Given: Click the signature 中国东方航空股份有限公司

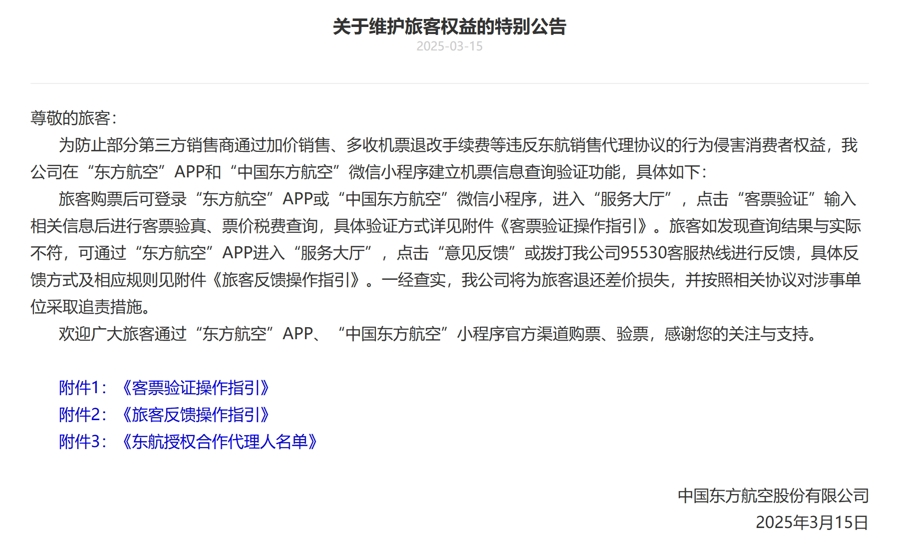Looking at the screenshot, I should coord(773,496).
